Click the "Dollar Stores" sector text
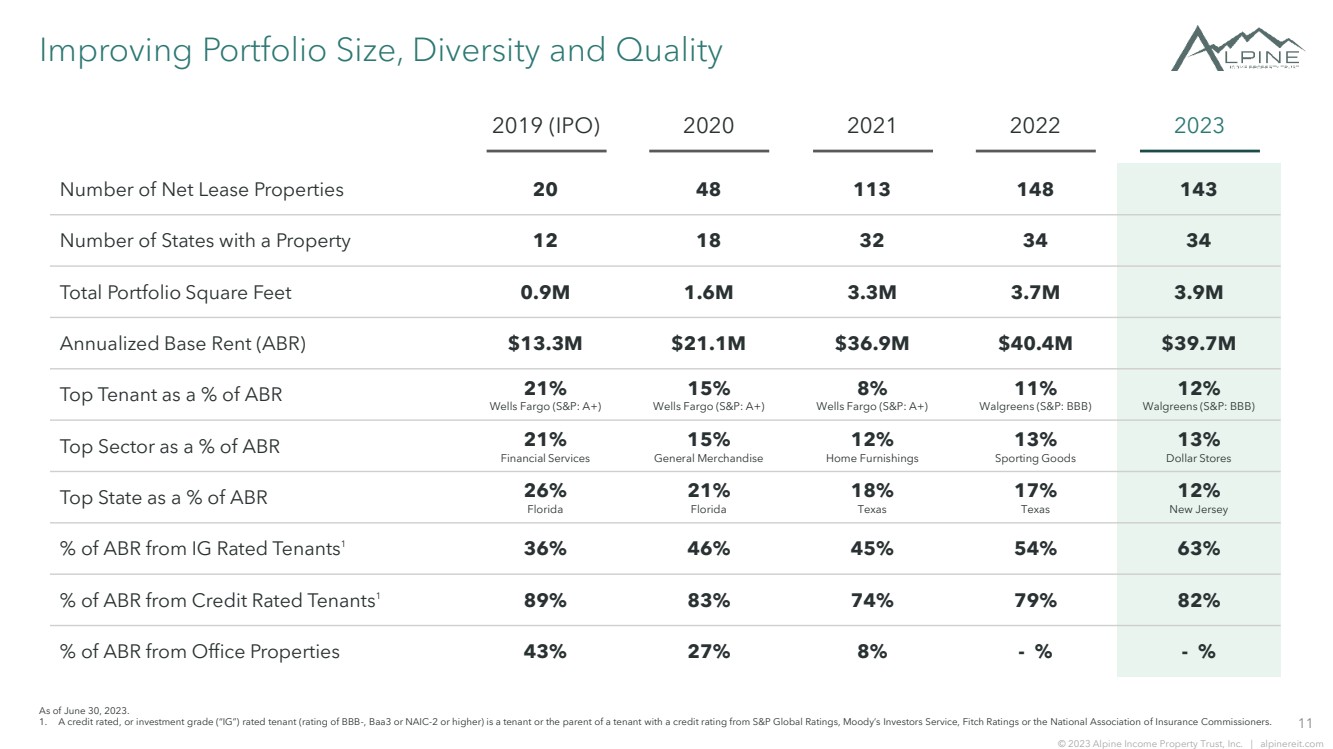Screen dimensions: 1333x749 [1198, 458]
